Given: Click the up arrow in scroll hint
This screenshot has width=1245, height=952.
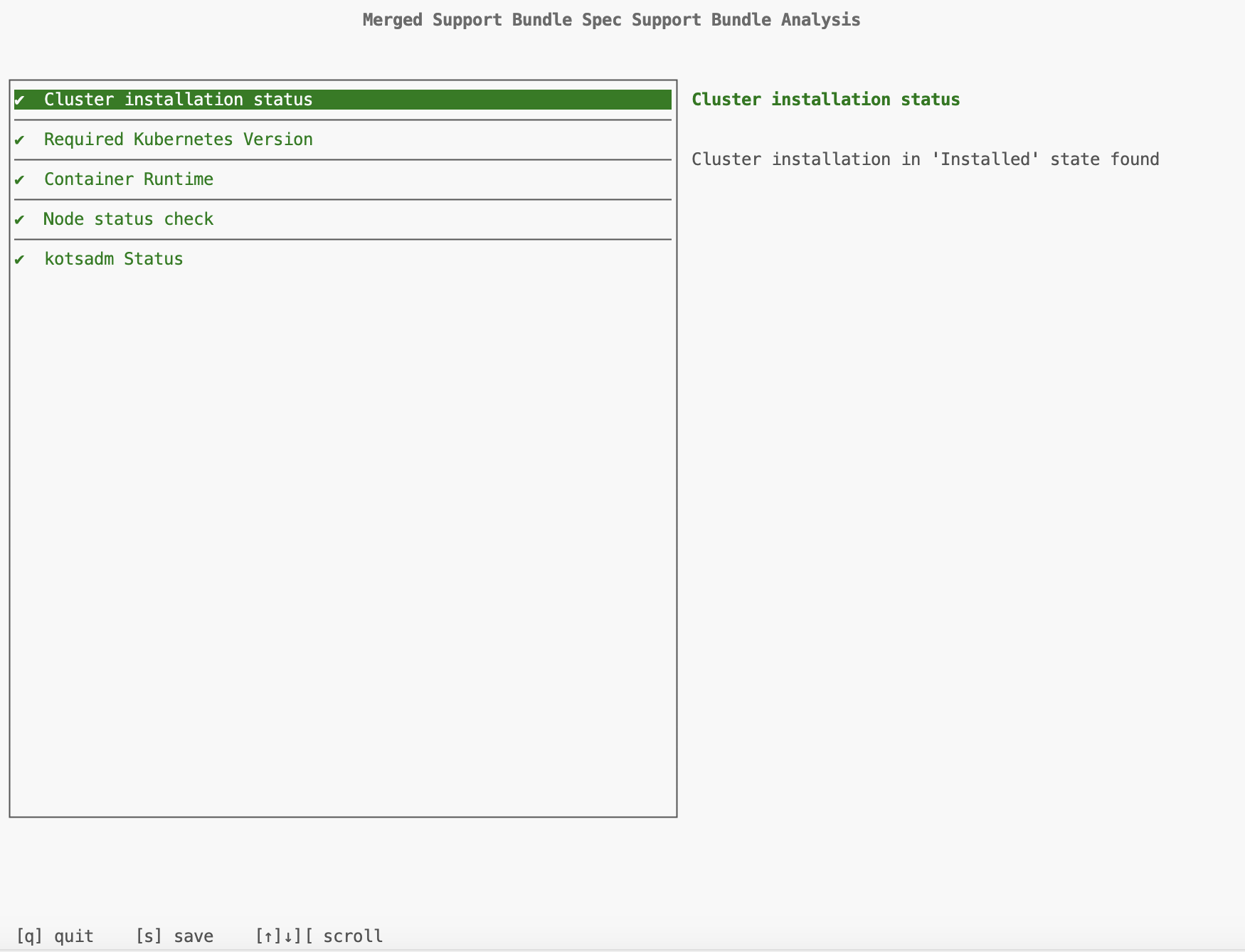Looking at the screenshot, I should (267, 936).
